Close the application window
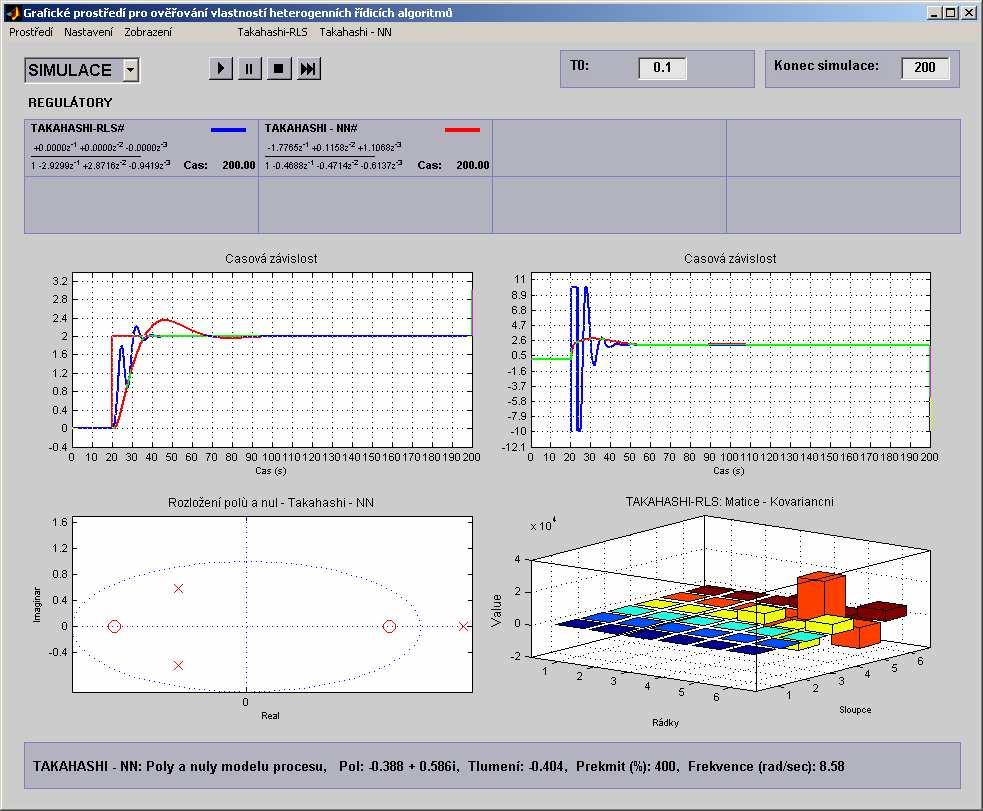The image size is (983, 811). (x=968, y=13)
